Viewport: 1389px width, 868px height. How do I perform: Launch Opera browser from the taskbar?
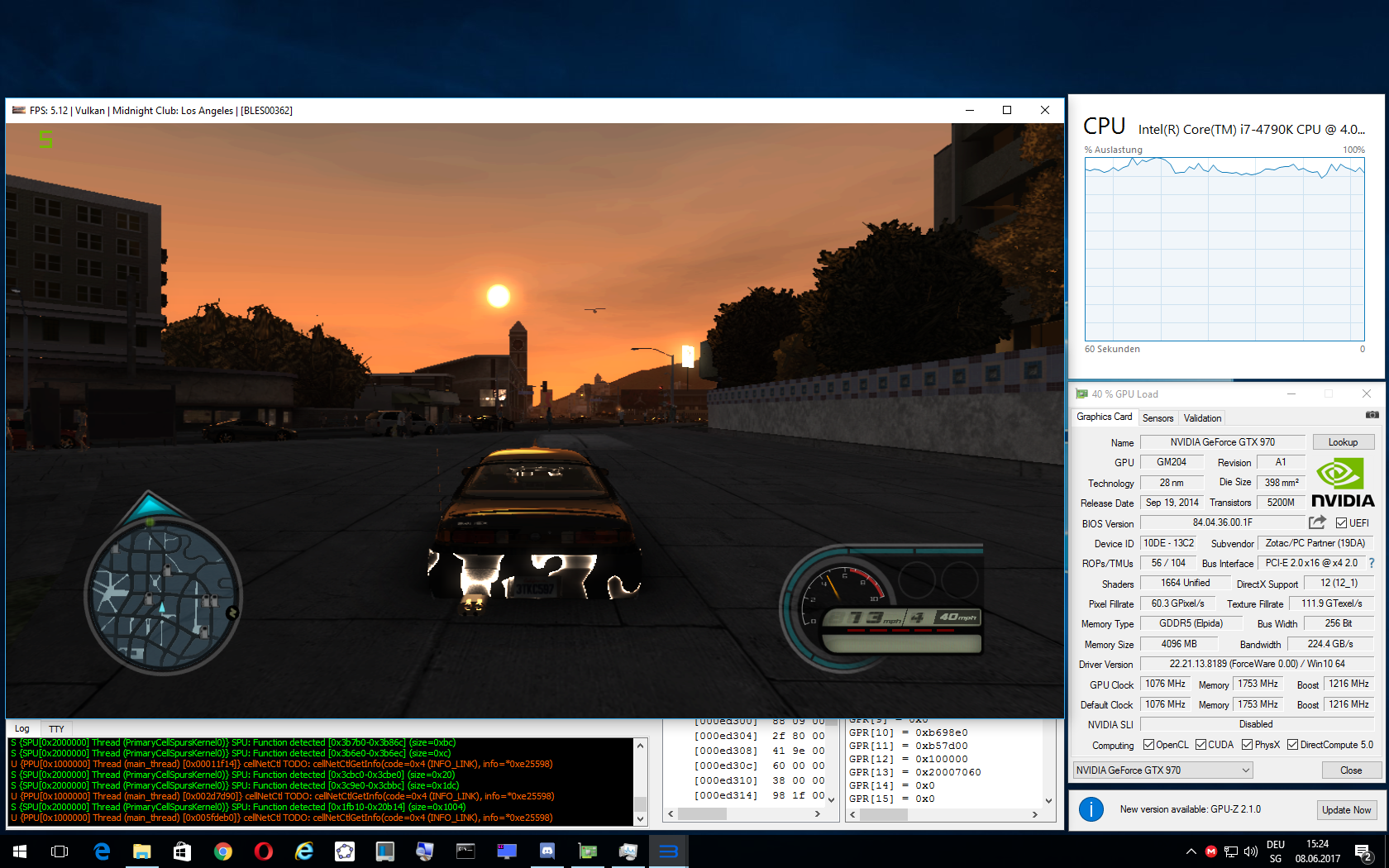pyautogui.click(x=263, y=851)
